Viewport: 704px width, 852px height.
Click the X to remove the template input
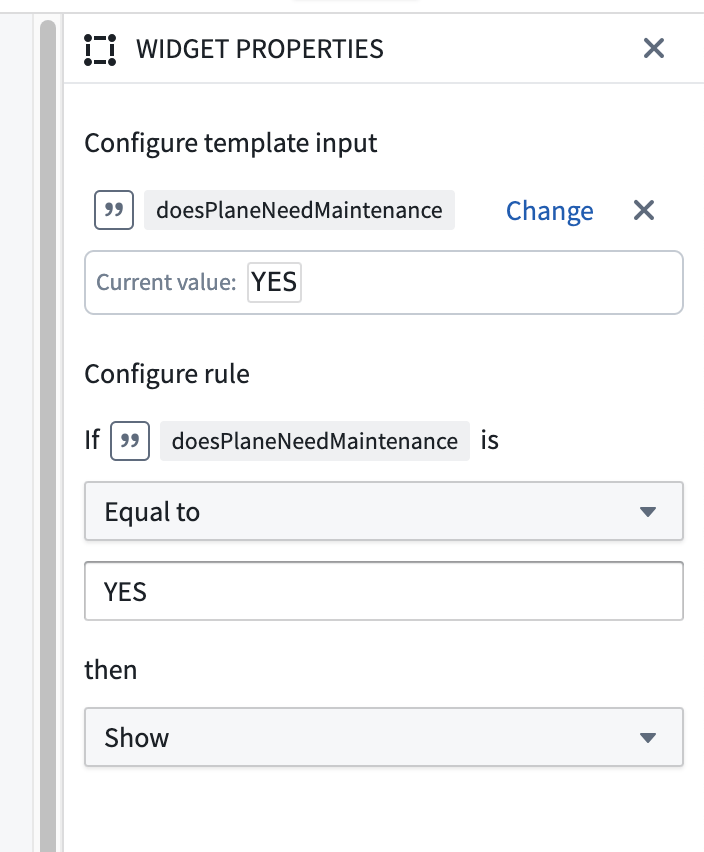pyautogui.click(x=643, y=210)
